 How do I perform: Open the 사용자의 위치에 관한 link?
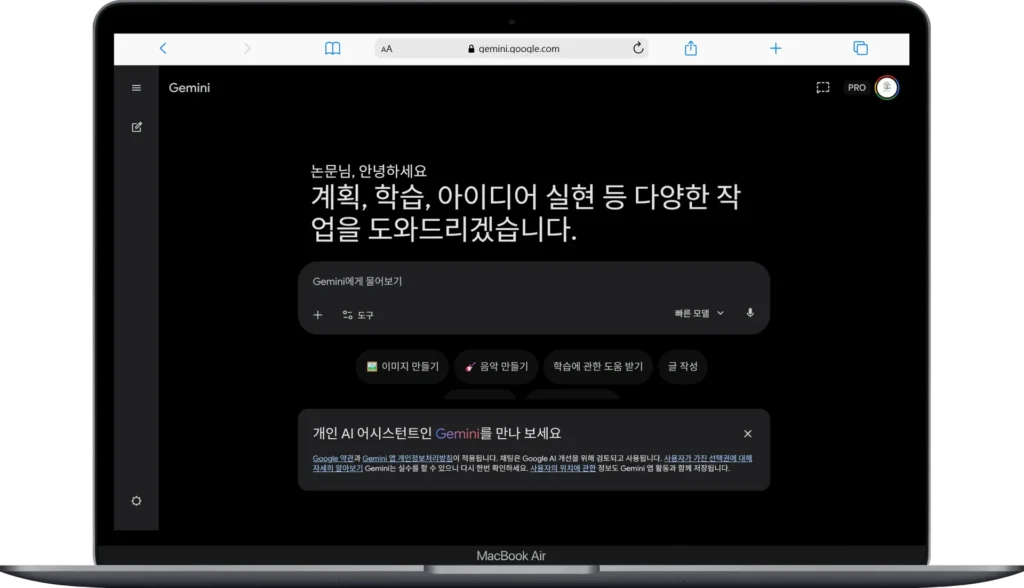(563, 468)
